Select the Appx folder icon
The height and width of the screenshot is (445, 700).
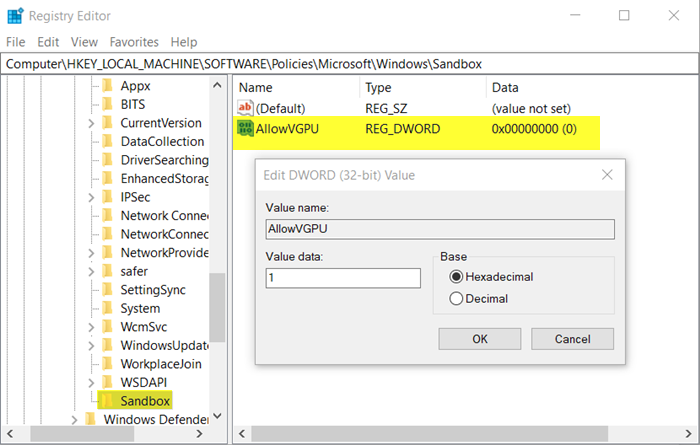tap(107, 85)
